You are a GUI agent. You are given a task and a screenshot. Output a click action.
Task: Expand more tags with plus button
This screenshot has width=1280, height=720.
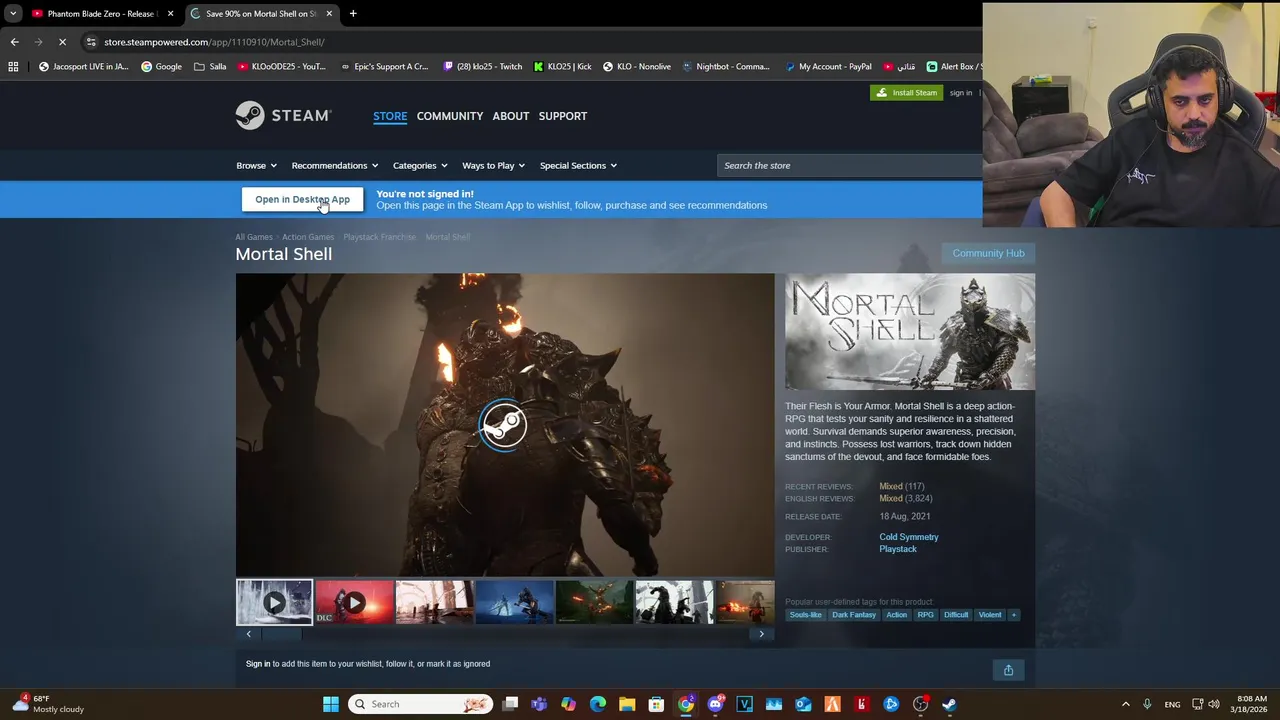pyautogui.click(x=1014, y=615)
